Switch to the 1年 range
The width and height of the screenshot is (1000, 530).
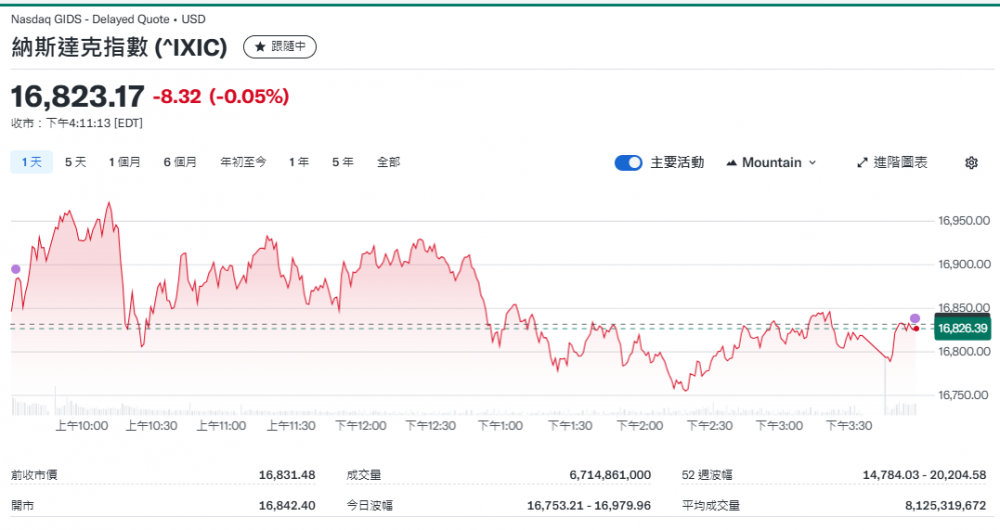tap(299, 162)
